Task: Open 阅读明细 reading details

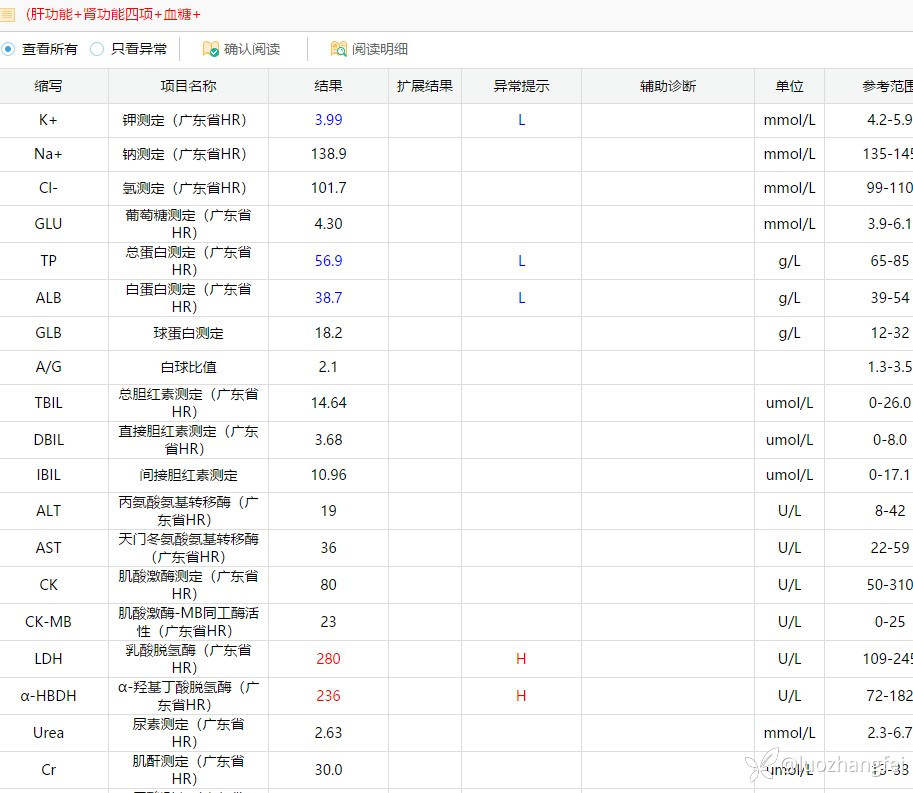Action: pos(379,49)
